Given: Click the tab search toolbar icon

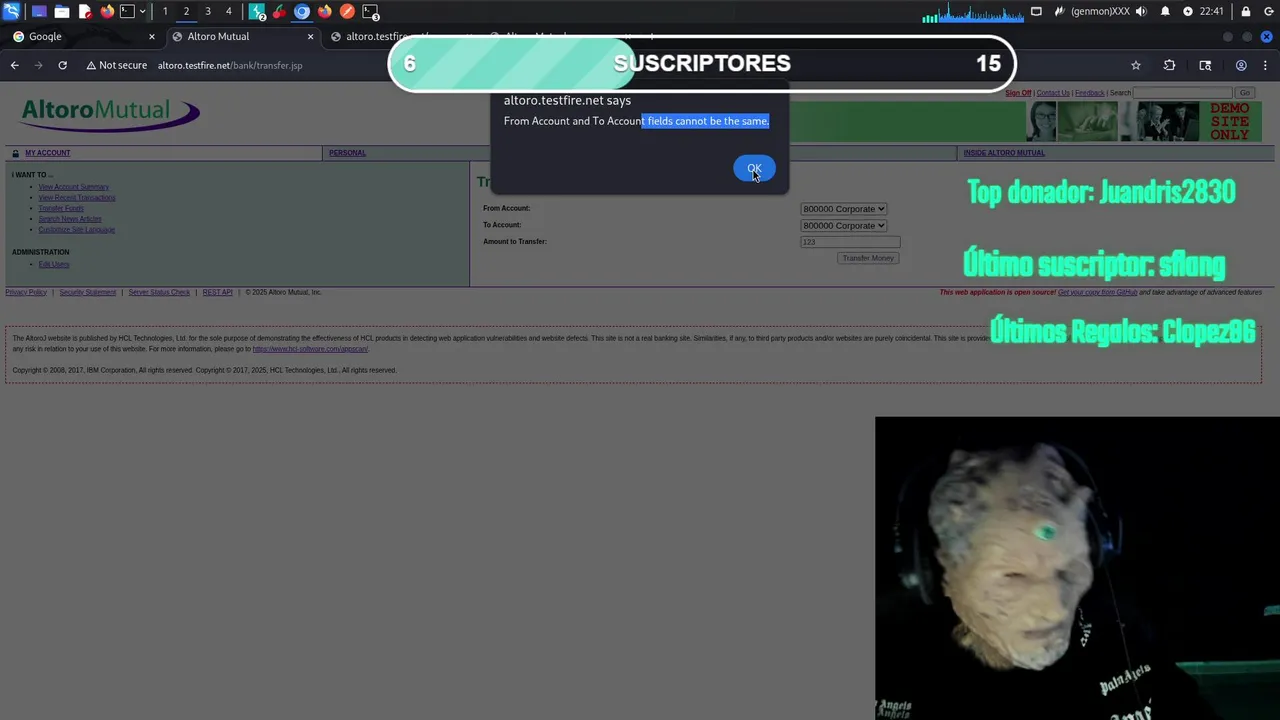Looking at the screenshot, I should point(1205,65).
